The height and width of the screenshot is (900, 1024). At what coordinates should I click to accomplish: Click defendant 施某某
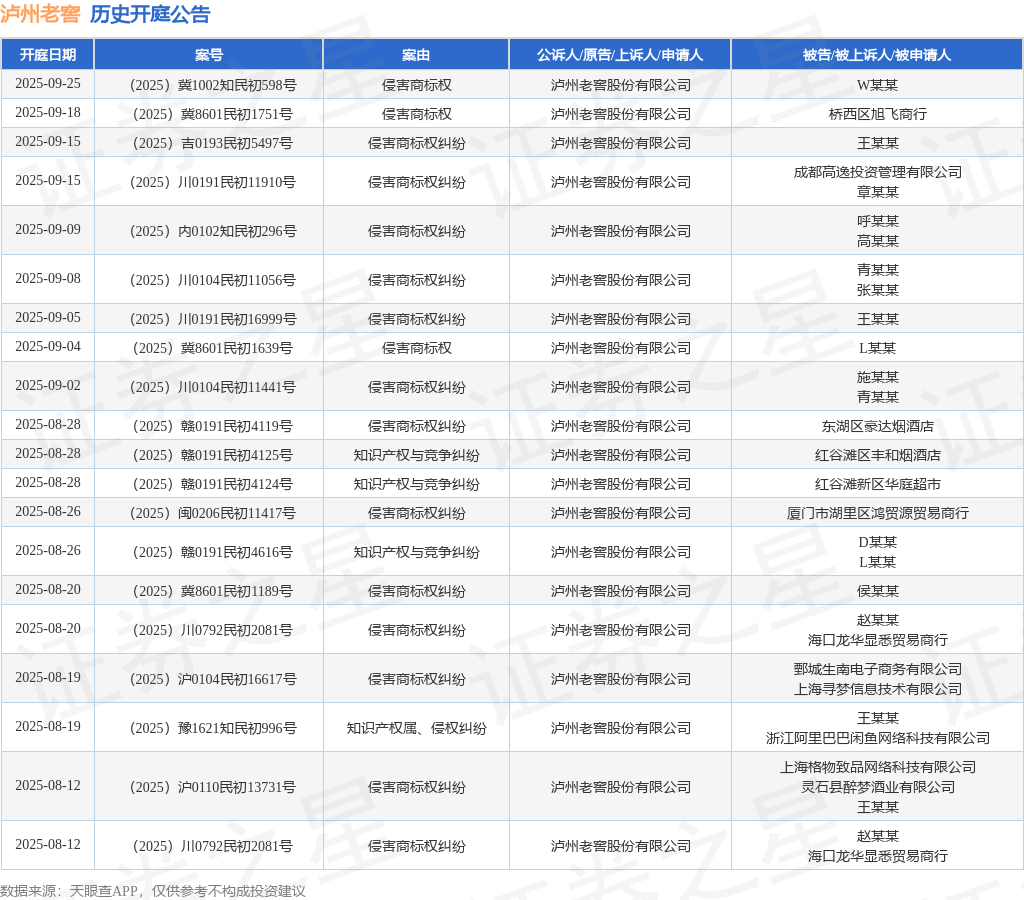pyautogui.click(x=877, y=378)
